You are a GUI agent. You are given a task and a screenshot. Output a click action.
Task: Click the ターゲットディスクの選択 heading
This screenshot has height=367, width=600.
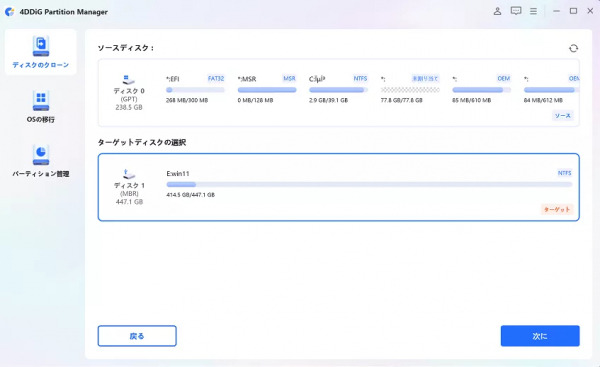142,142
